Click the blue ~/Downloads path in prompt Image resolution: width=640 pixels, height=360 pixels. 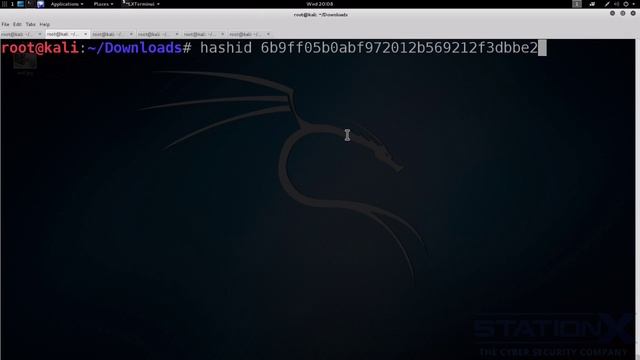click(x=134, y=48)
